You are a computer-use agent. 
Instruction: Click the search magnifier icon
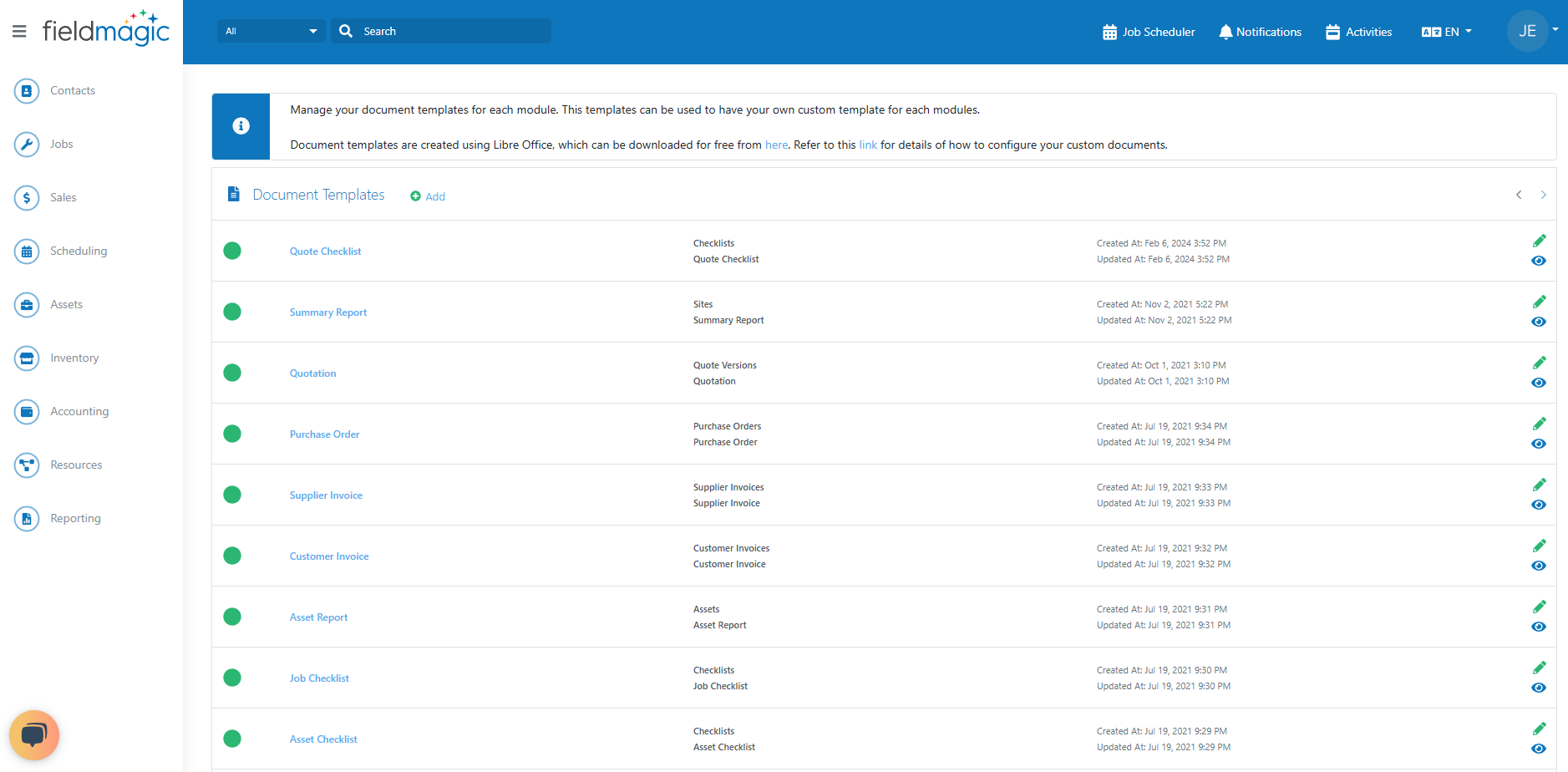click(x=346, y=31)
